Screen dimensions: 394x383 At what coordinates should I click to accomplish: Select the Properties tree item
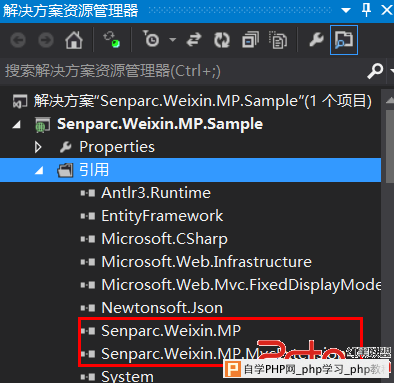(x=117, y=147)
